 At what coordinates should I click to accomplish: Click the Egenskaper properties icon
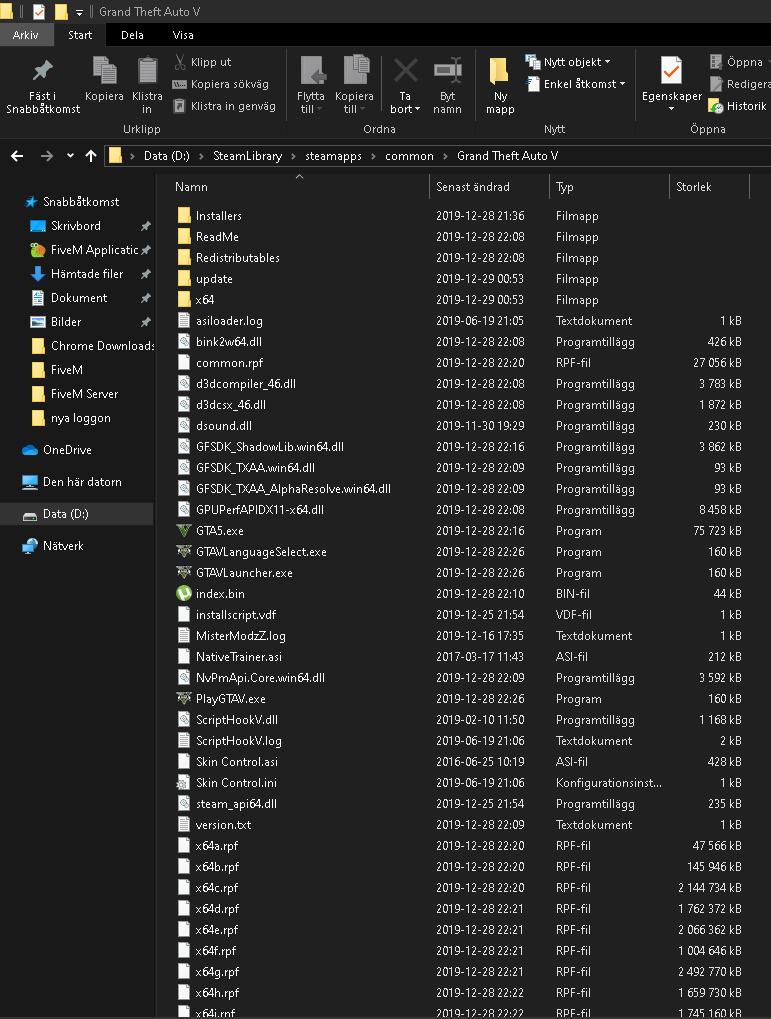pos(672,70)
